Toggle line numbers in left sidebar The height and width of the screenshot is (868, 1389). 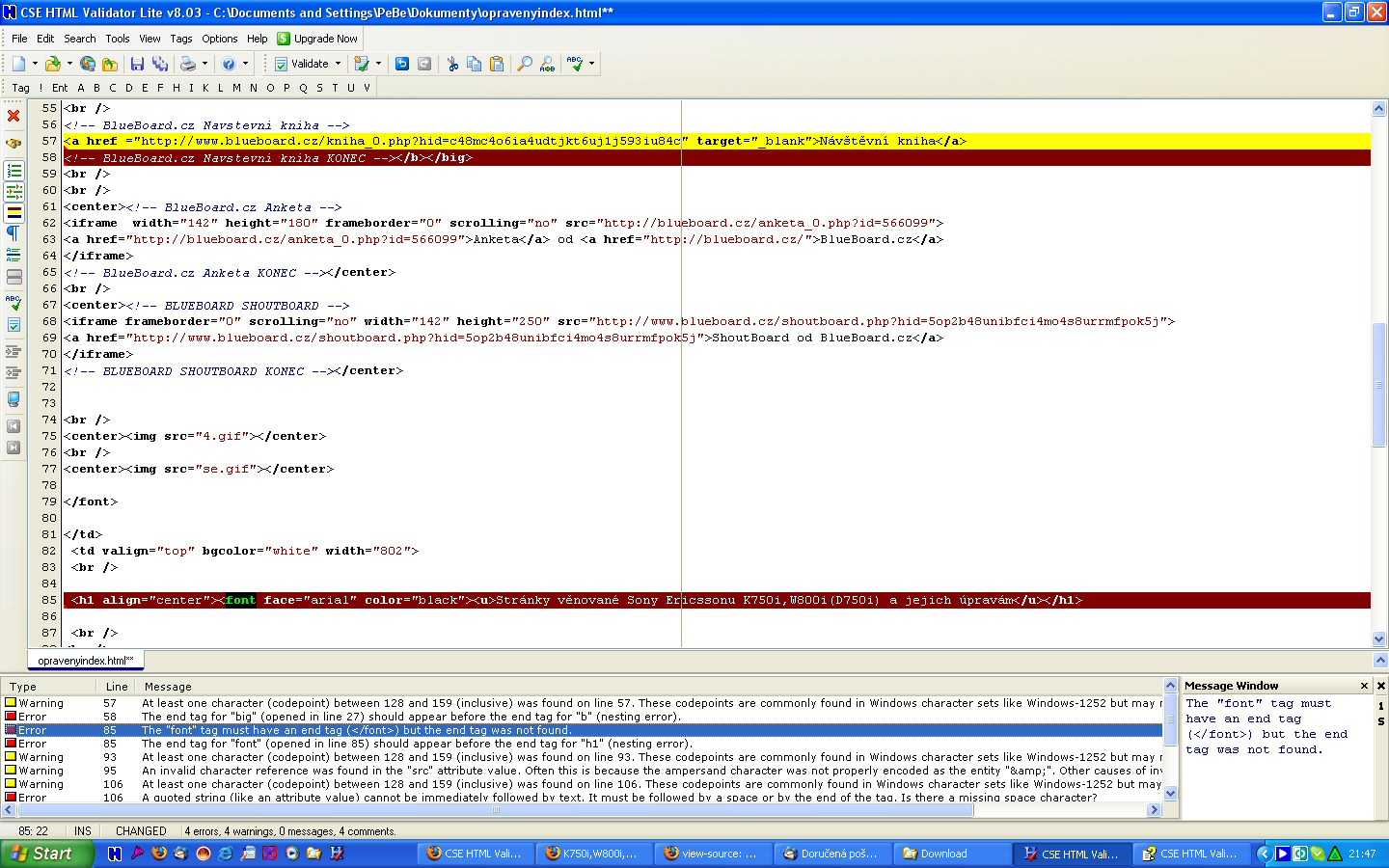point(14,171)
